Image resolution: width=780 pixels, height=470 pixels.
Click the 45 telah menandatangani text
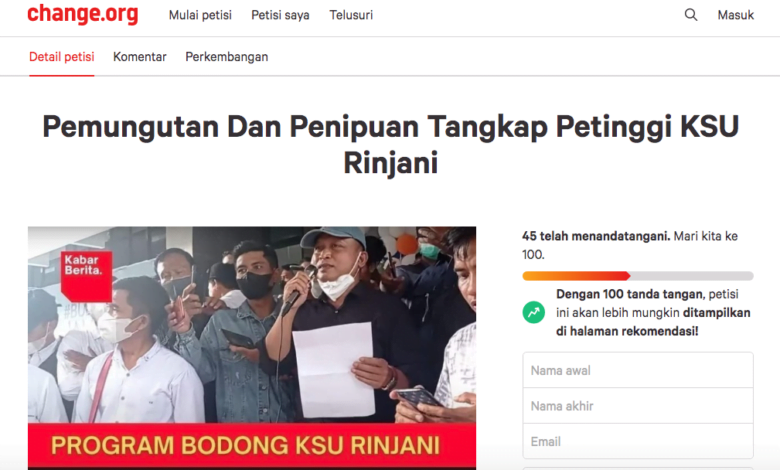pos(596,236)
